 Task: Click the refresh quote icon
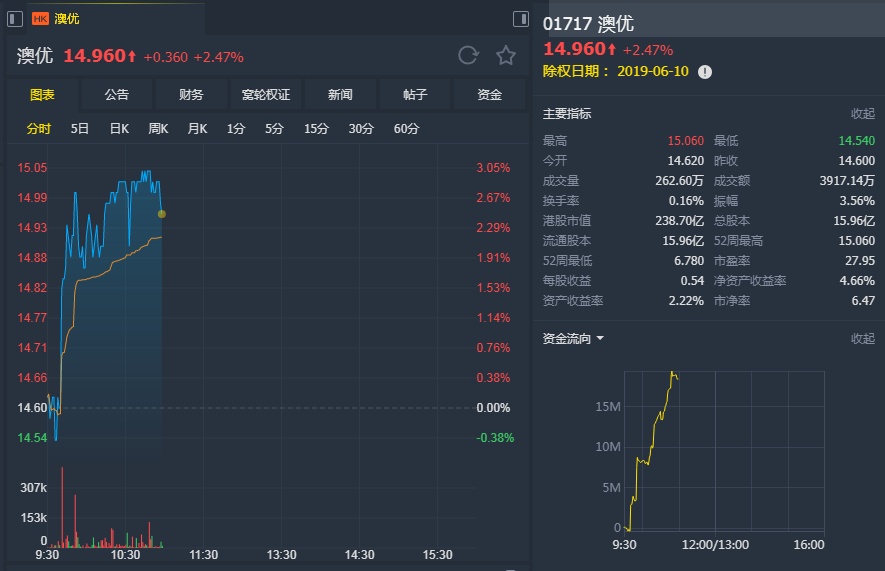(x=468, y=56)
